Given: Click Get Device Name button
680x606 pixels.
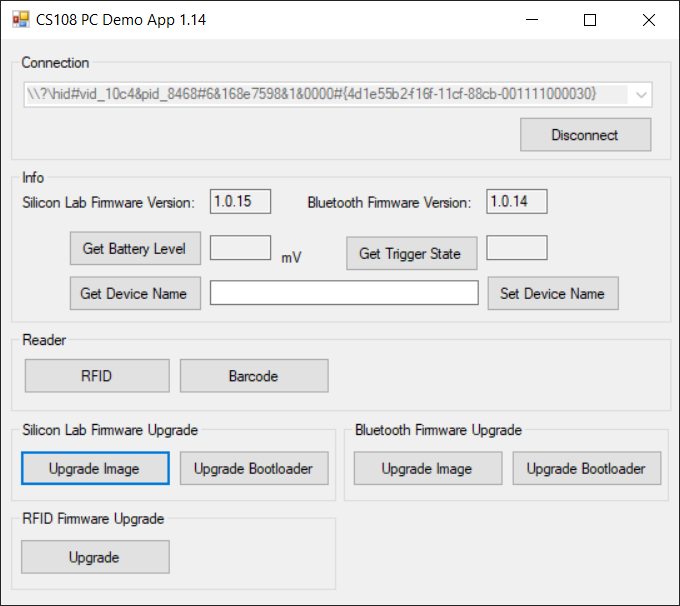Looking at the screenshot, I should point(135,294).
